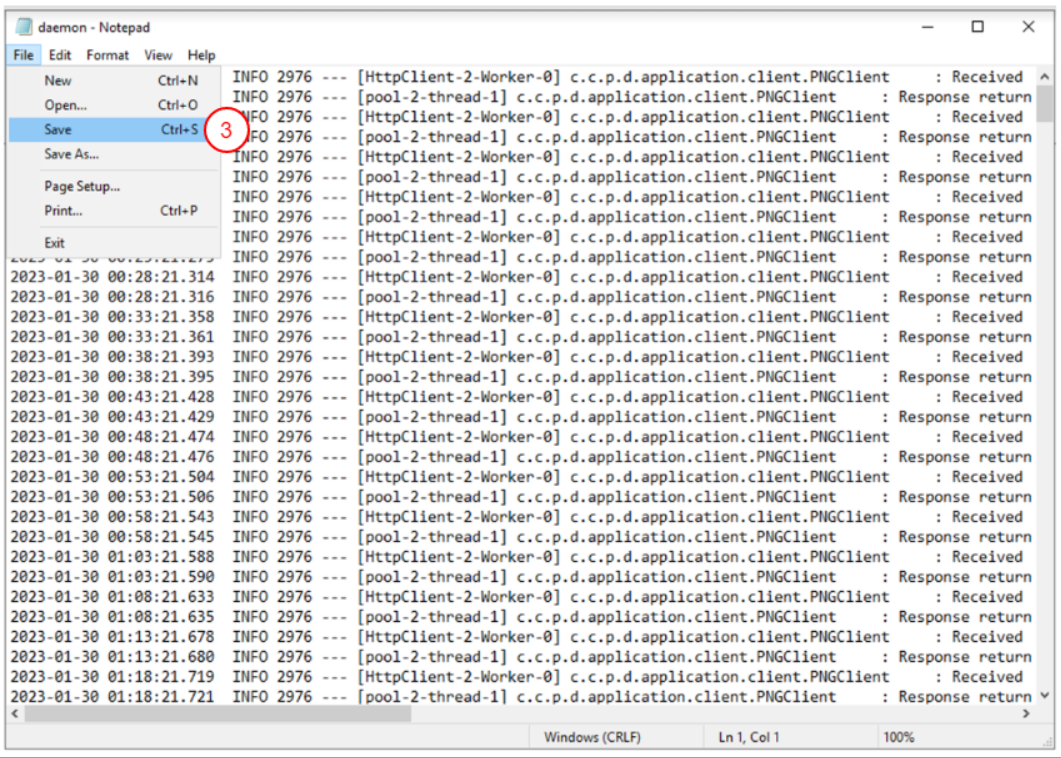Screen dimensions: 1061x758
Task: Click timestamp 2023-01-30 00:58:21.543
Action: [112, 517]
